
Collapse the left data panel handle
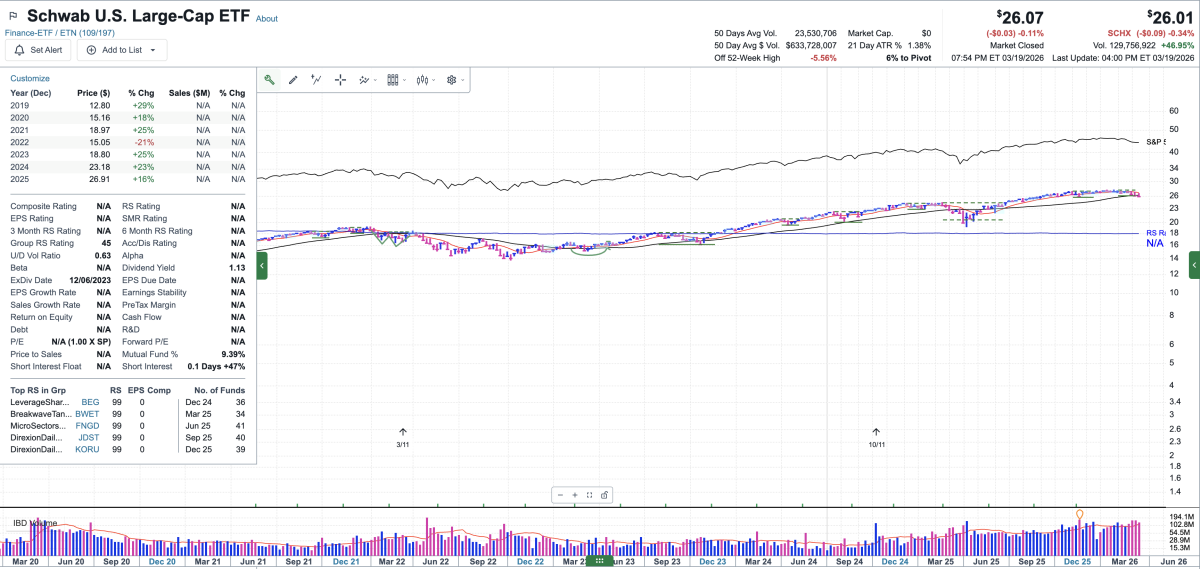262,266
